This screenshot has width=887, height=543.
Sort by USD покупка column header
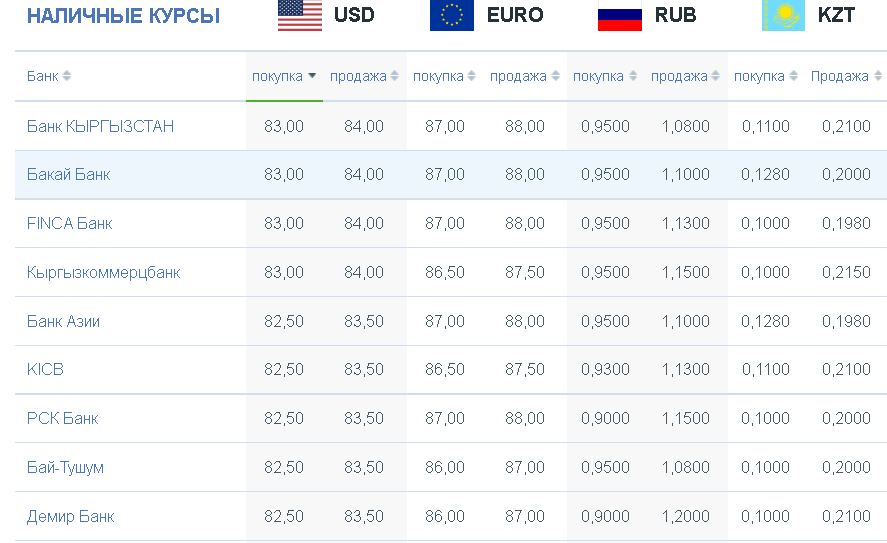click(284, 76)
